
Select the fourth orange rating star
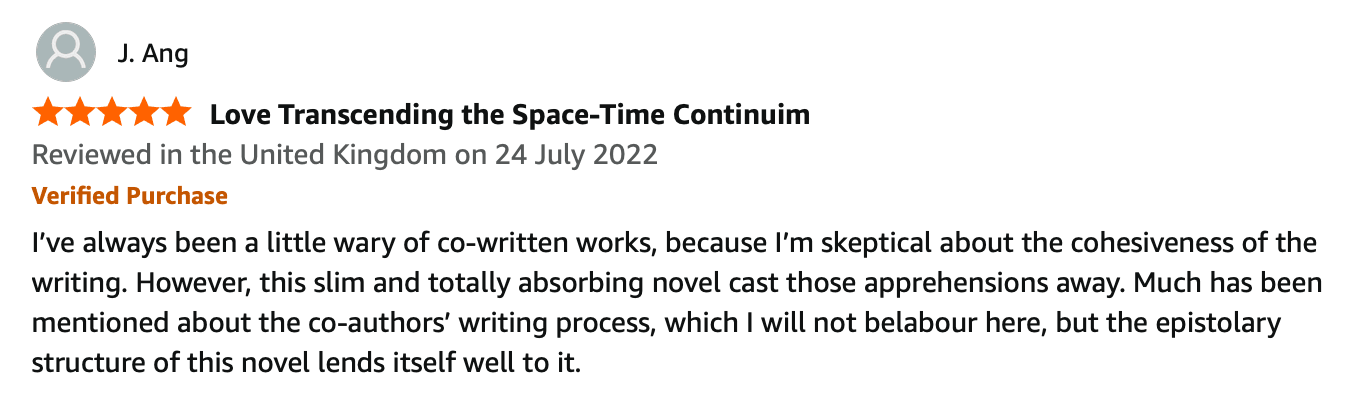click(x=143, y=113)
